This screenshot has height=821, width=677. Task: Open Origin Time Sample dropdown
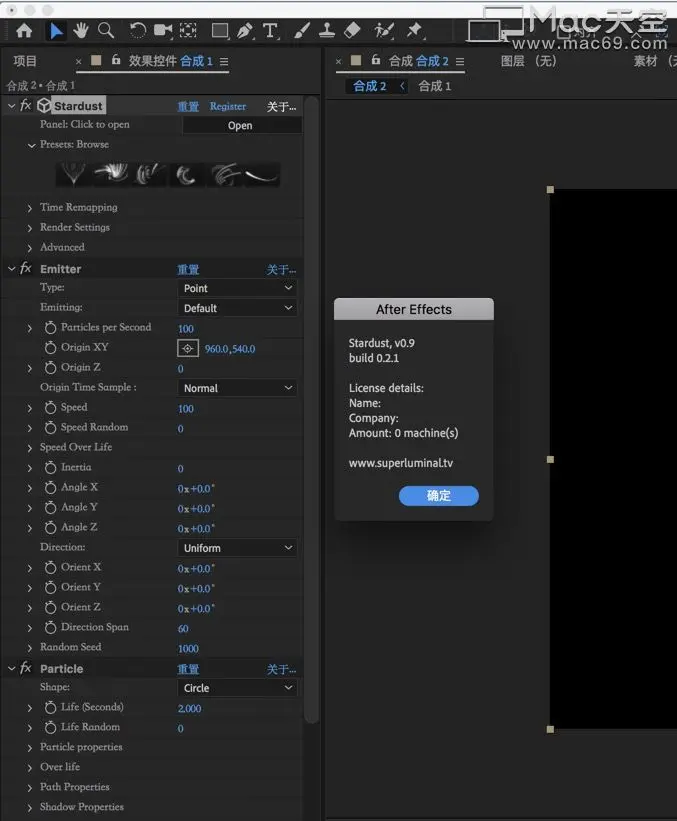click(x=237, y=388)
